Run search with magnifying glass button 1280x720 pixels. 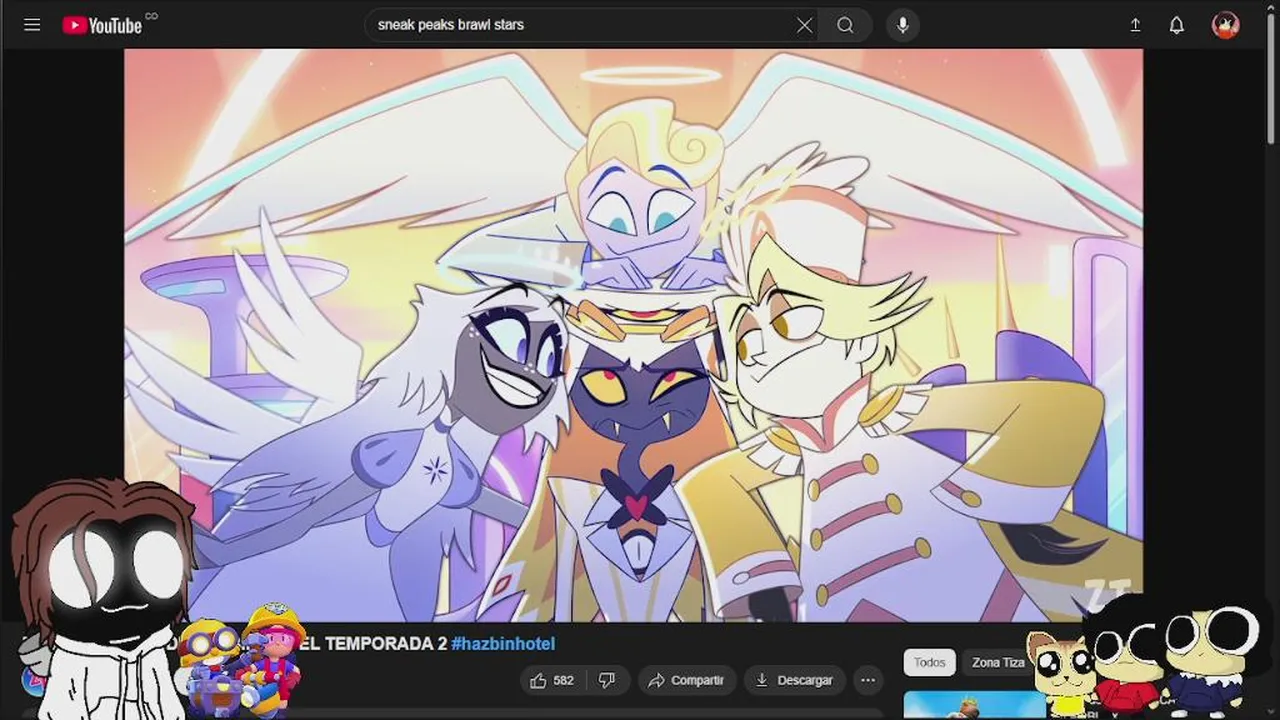tap(846, 25)
